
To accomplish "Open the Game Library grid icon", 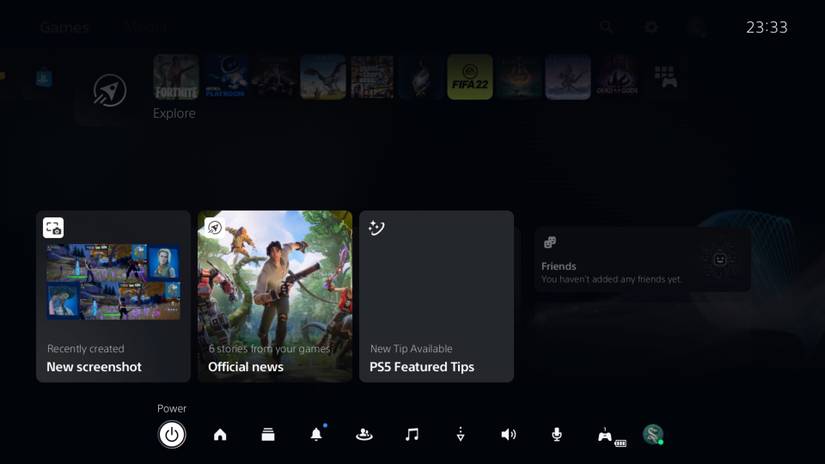I will click(x=666, y=77).
